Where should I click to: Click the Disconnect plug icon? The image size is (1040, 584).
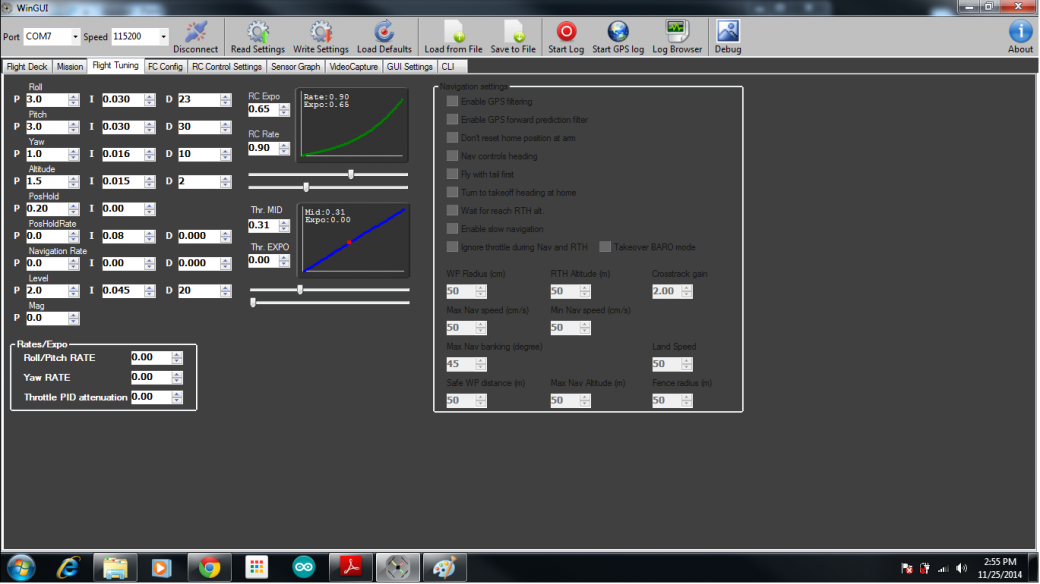tap(196, 31)
